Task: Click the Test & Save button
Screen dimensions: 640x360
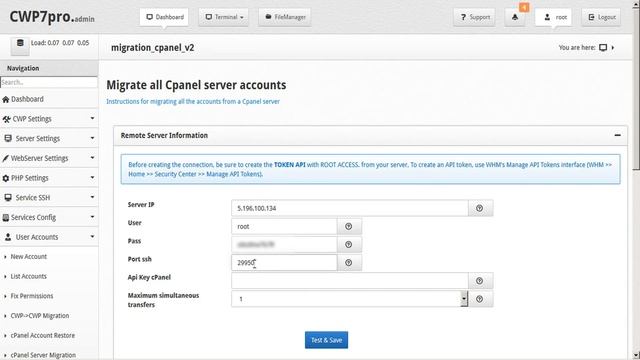Action: (x=326, y=340)
